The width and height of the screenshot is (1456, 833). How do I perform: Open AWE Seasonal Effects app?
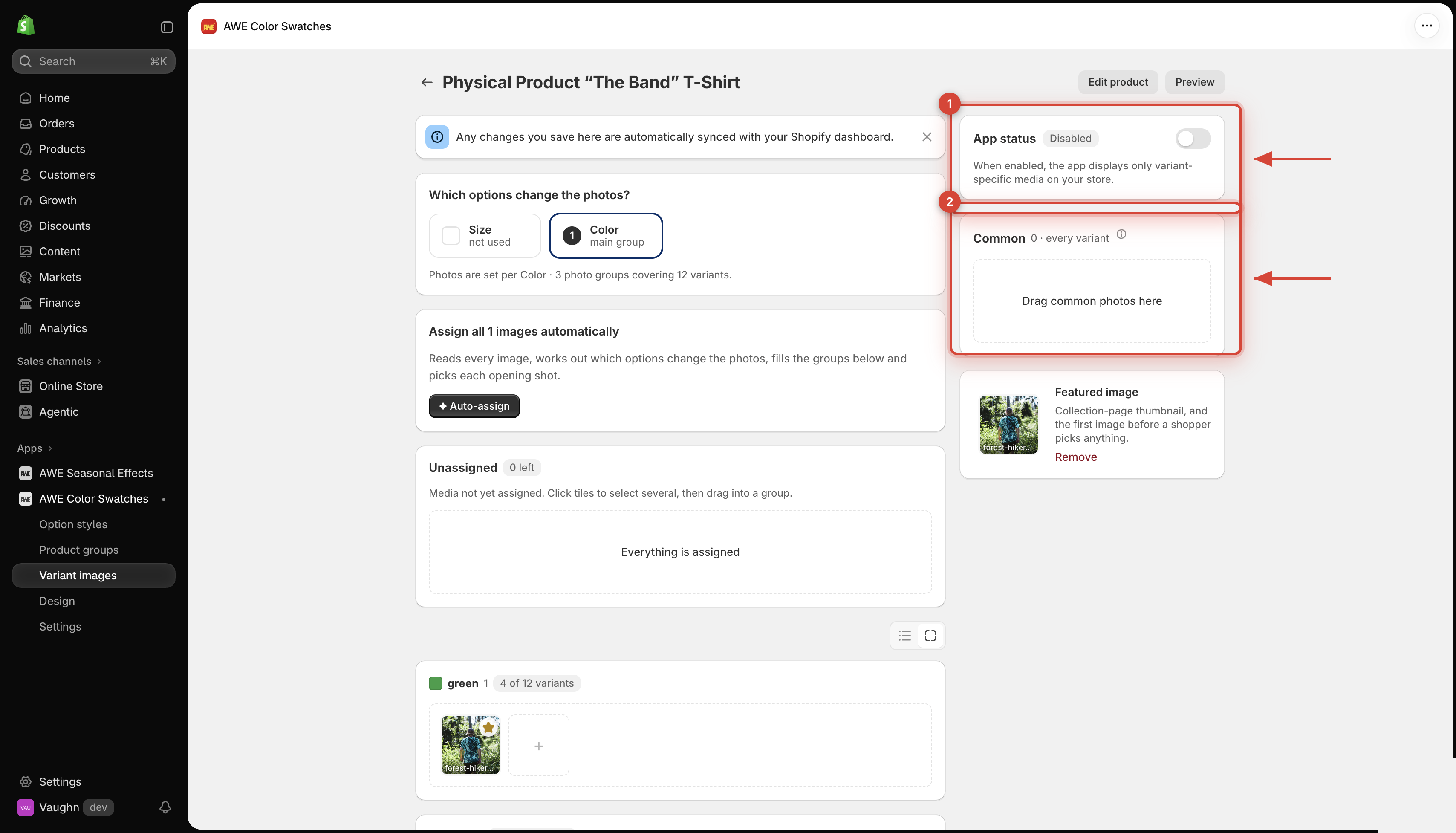point(94,473)
